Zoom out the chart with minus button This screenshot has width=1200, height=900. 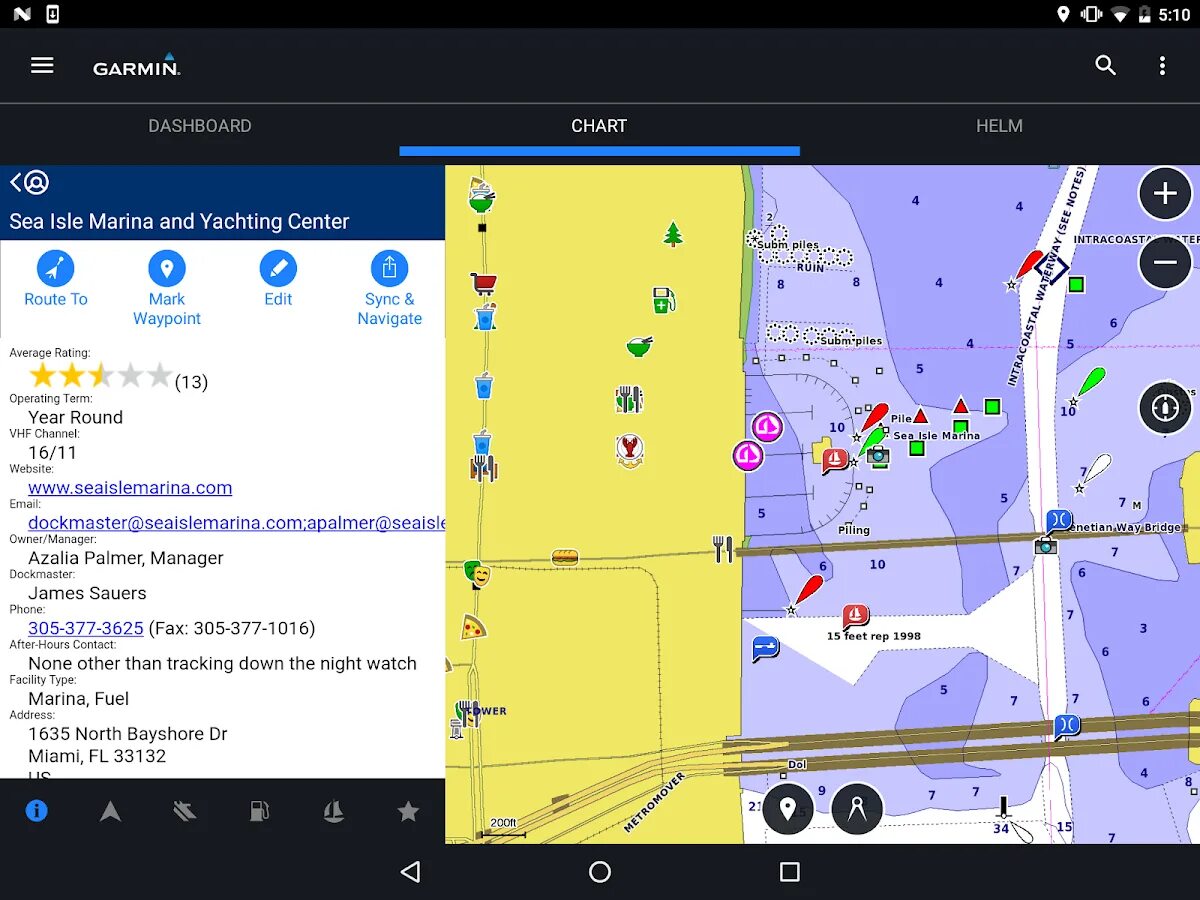1165,263
